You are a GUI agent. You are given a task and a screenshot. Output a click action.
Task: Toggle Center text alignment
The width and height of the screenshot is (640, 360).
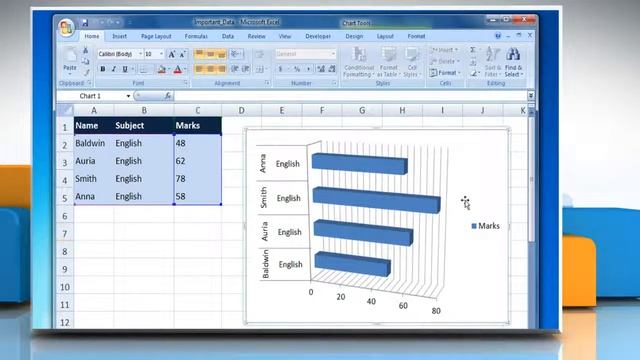(x=210, y=69)
